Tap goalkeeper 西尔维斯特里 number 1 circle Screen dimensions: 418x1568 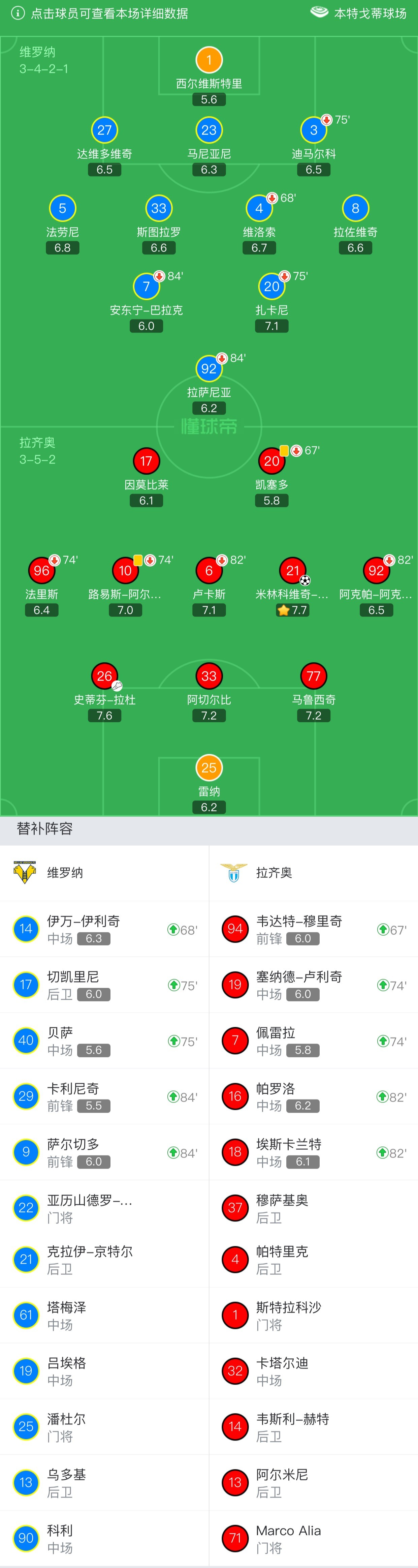(x=209, y=60)
